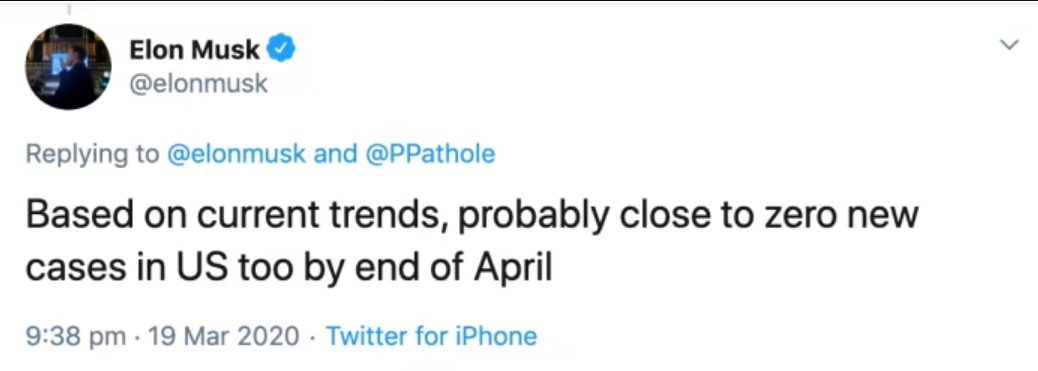Image resolution: width=1038 pixels, height=371 pixels.
Task: Click the 19 Mar 2020 date
Action: [x=224, y=336]
